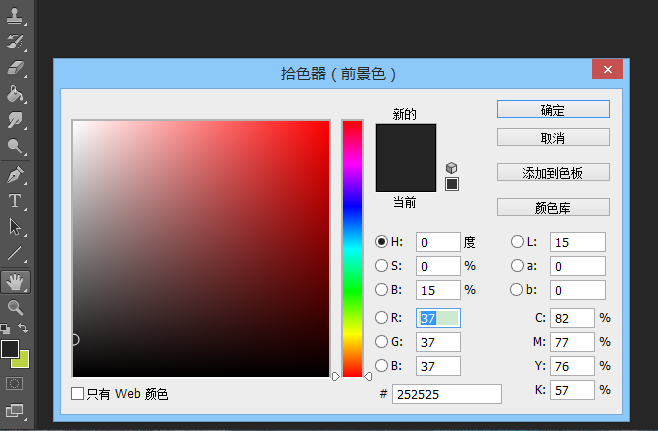
Task: Select the S saturation radio button
Action: [381, 266]
